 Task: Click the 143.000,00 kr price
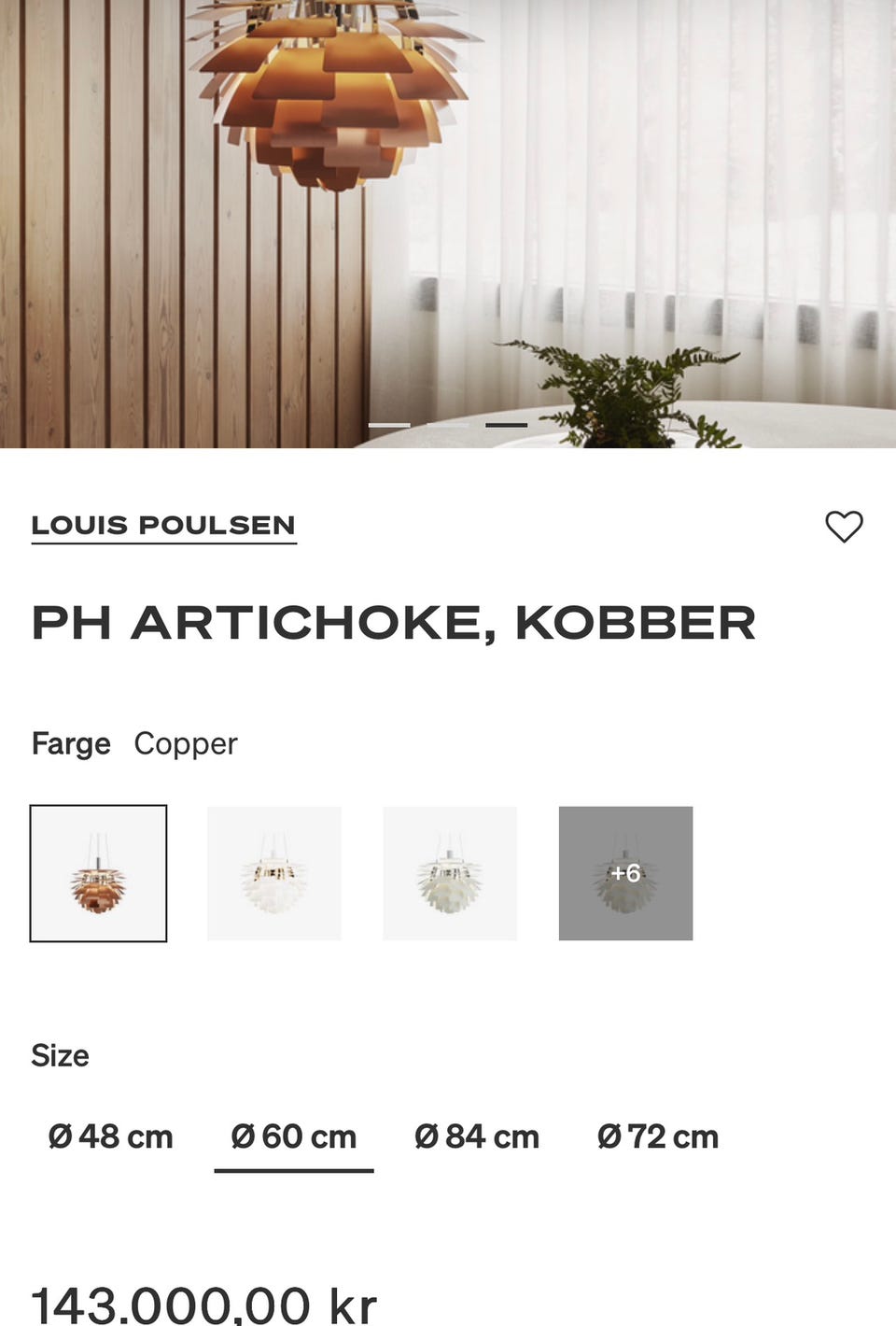pos(204,1305)
